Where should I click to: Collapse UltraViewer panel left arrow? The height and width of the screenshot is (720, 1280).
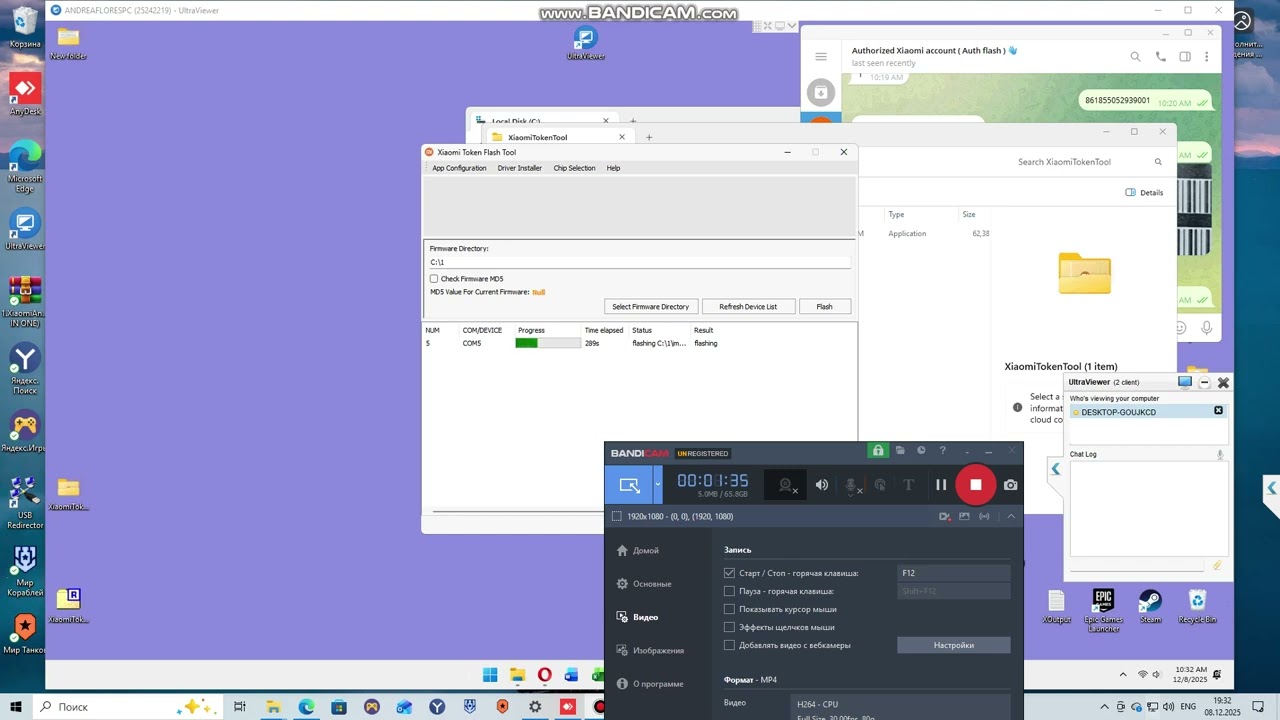(x=1055, y=469)
